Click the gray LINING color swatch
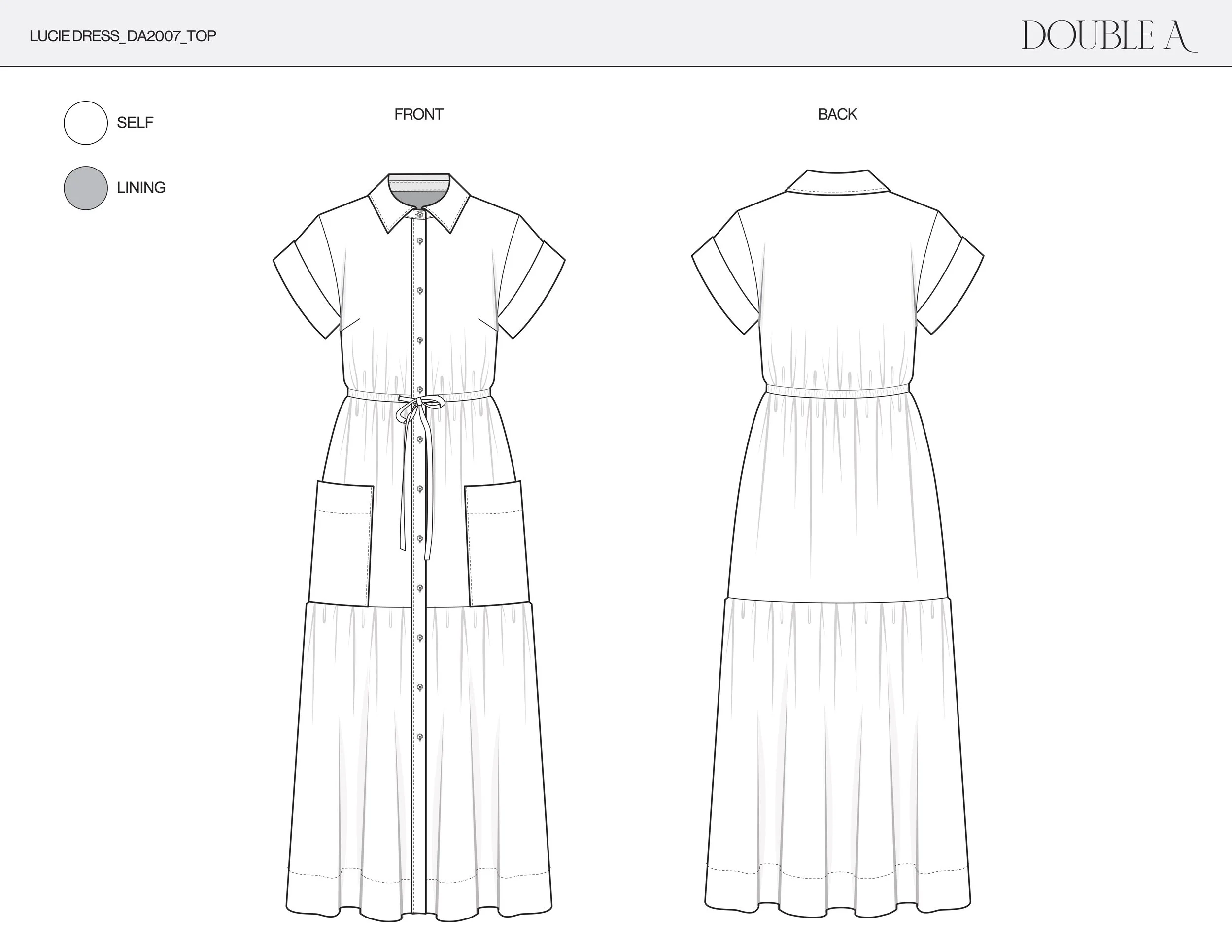The height and width of the screenshot is (952, 1232). point(86,188)
